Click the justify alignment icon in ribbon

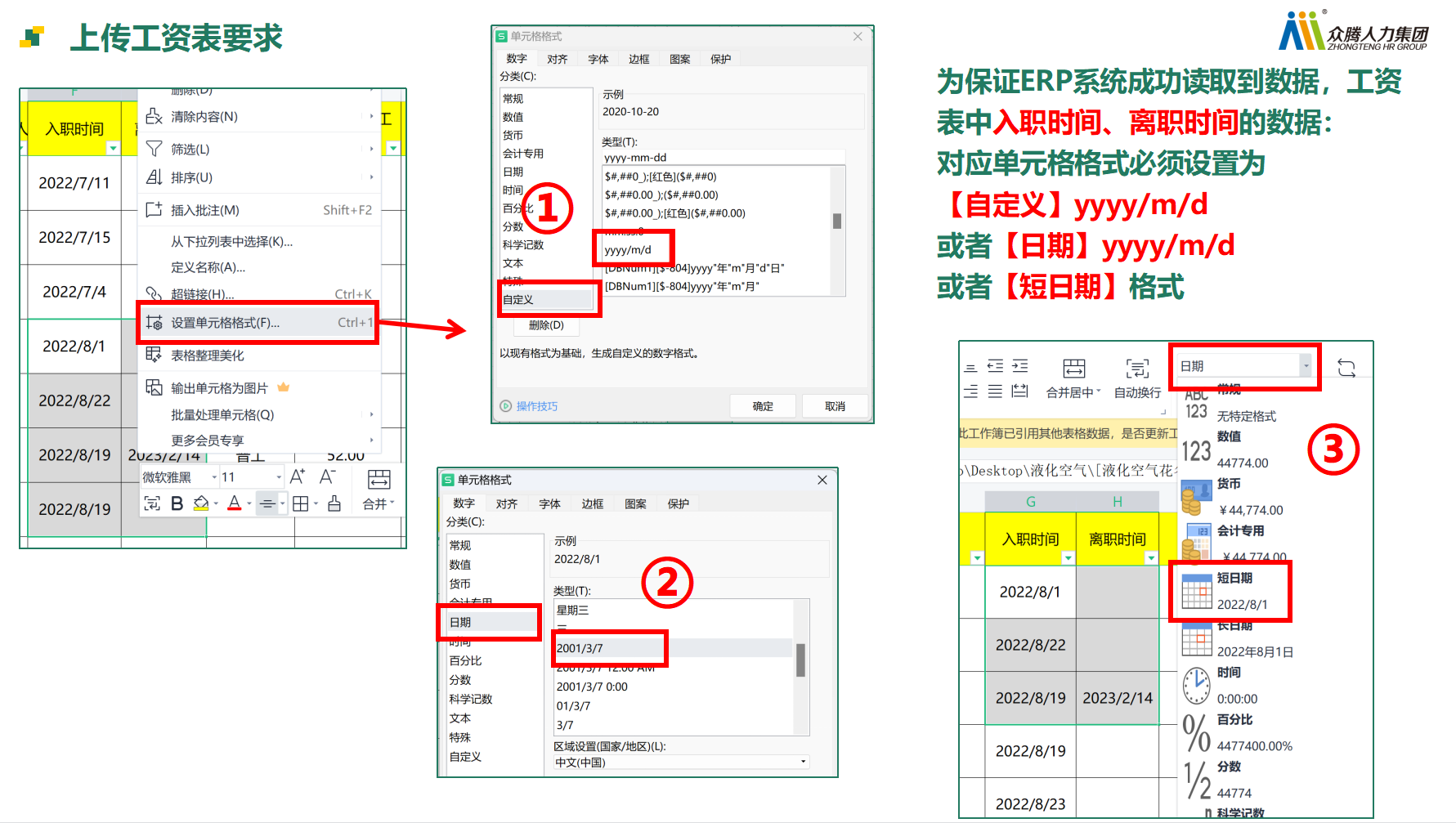click(x=995, y=391)
